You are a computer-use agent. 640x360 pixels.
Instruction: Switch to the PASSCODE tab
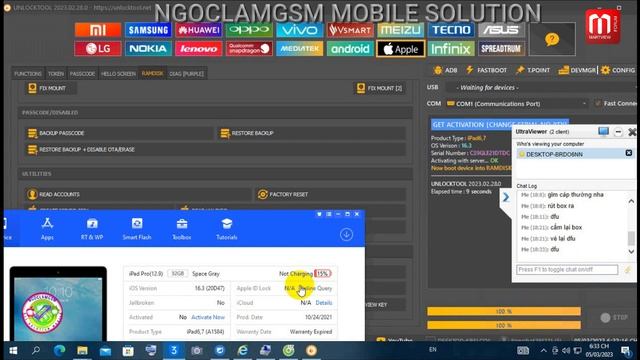[82, 74]
